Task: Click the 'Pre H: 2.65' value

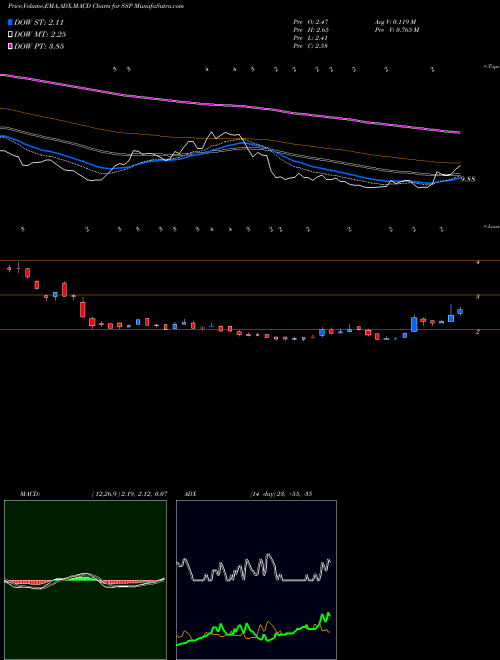Action: click(x=311, y=30)
